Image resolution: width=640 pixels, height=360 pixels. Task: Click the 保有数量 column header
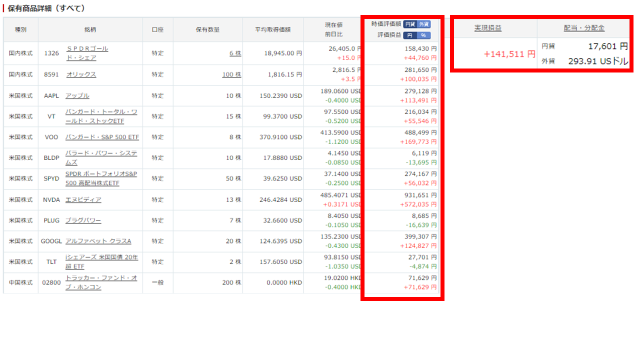tap(207, 29)
